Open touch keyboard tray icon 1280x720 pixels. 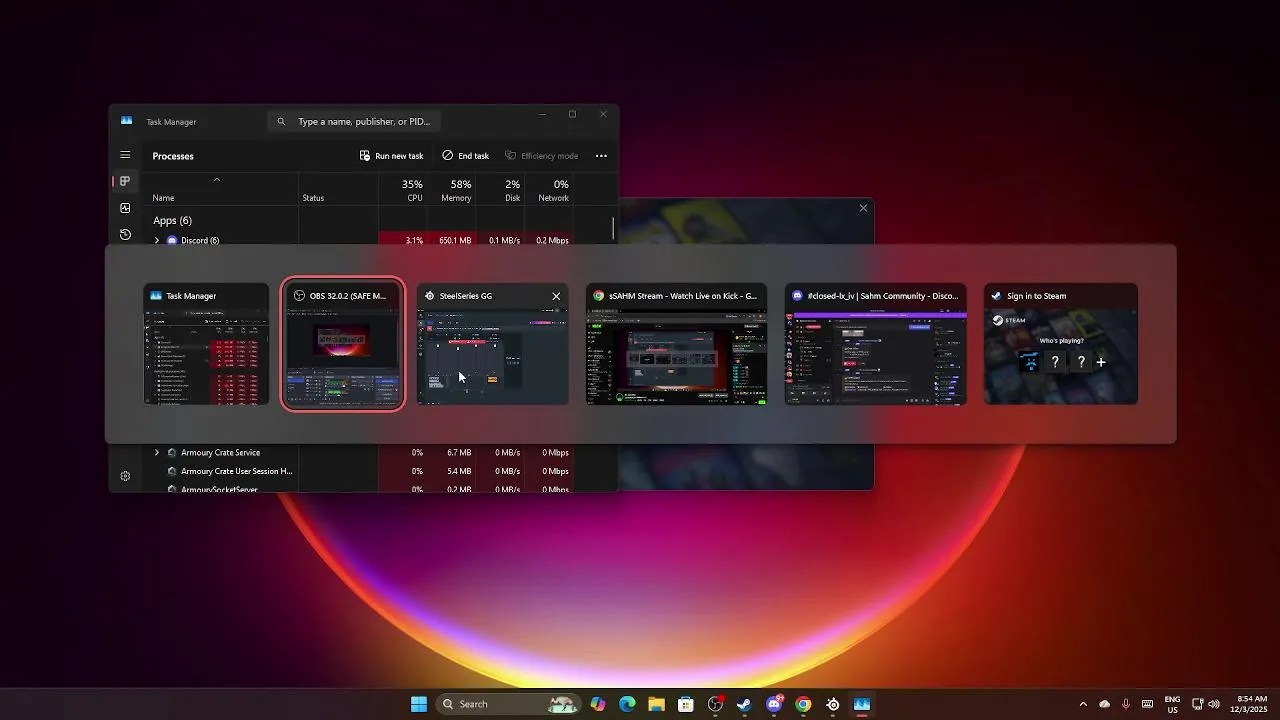tap(1147, 704)
